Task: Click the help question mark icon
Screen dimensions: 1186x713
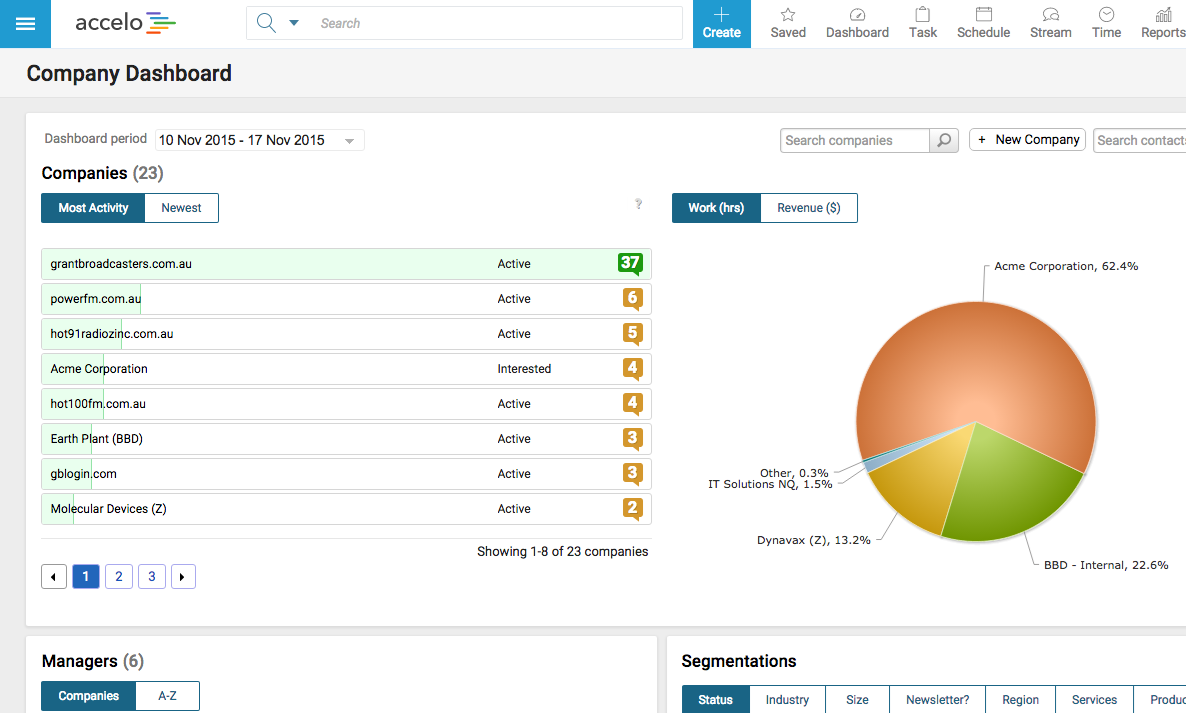Action: 638,203
